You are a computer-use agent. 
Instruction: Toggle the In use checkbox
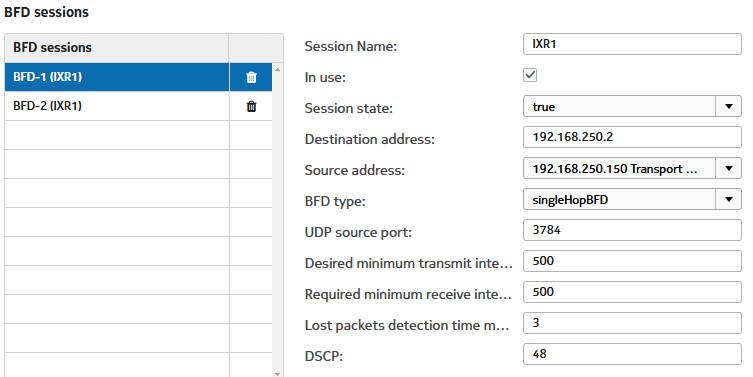coord(530,75)
